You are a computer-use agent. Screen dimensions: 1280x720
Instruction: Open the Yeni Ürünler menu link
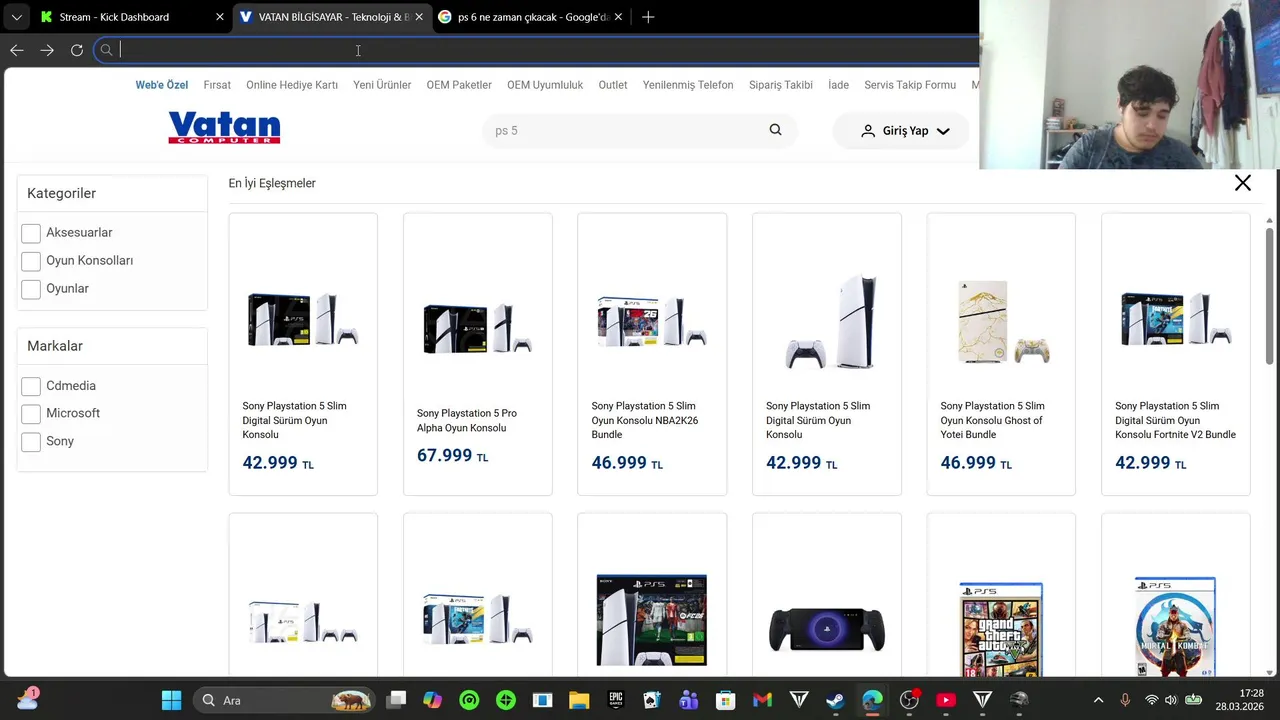click(x=382, y=85)
